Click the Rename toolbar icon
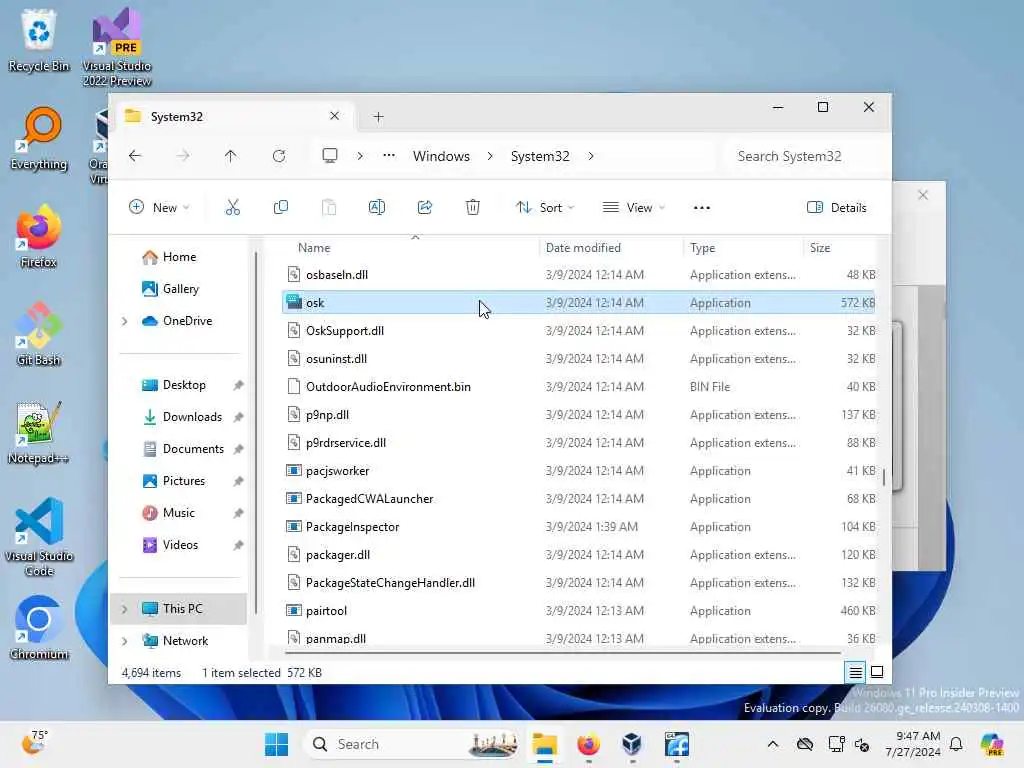 coord(377,208)
